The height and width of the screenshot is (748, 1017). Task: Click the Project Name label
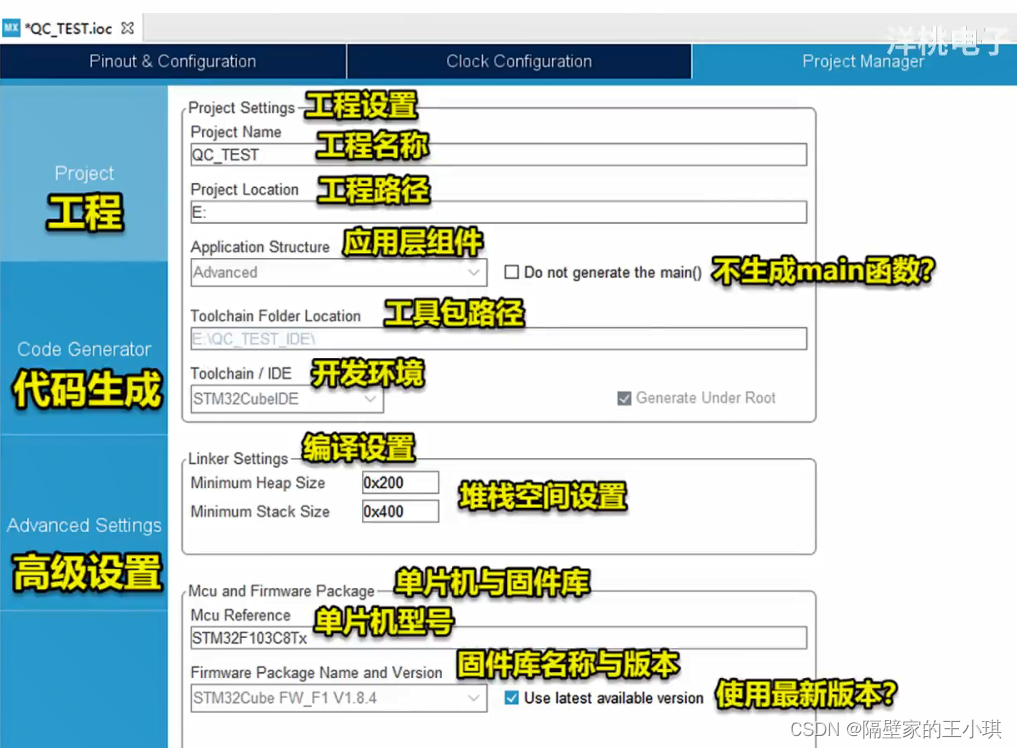[x=236, y=132]
